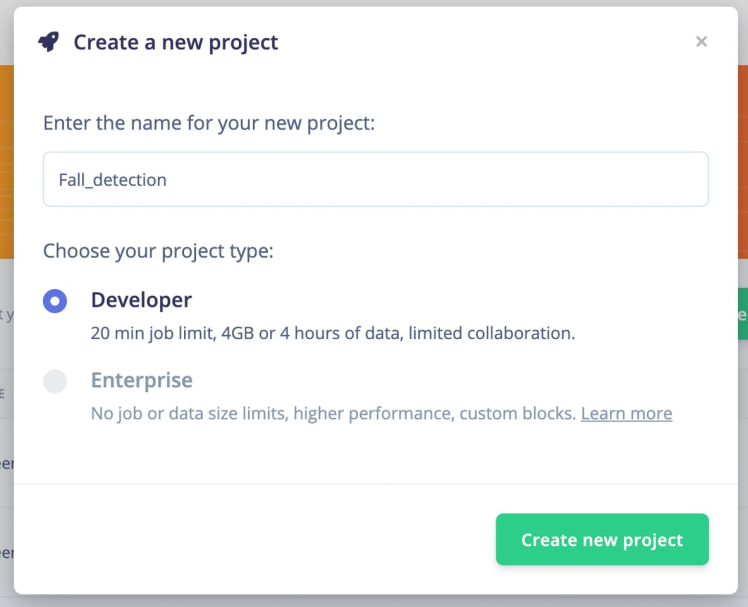Open the Learn more link
Viewport: 748px width, 607px height.
[626, 413]
